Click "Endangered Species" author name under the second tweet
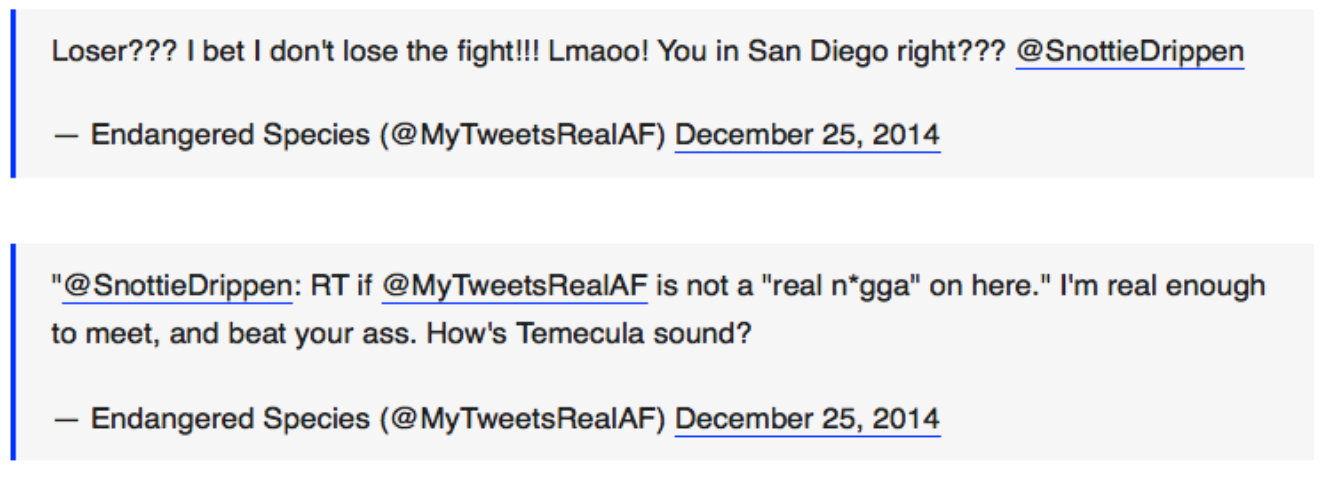 tap(230, 418)
